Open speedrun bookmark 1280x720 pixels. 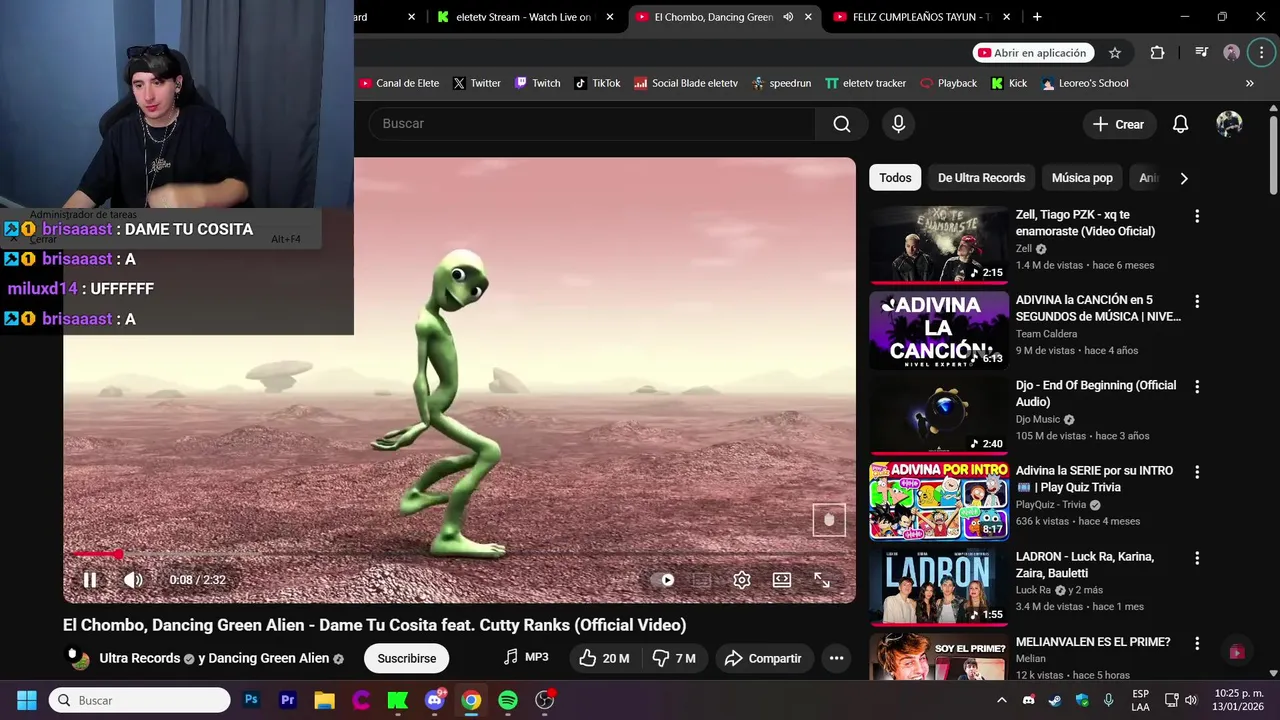[x=781, y=83]
